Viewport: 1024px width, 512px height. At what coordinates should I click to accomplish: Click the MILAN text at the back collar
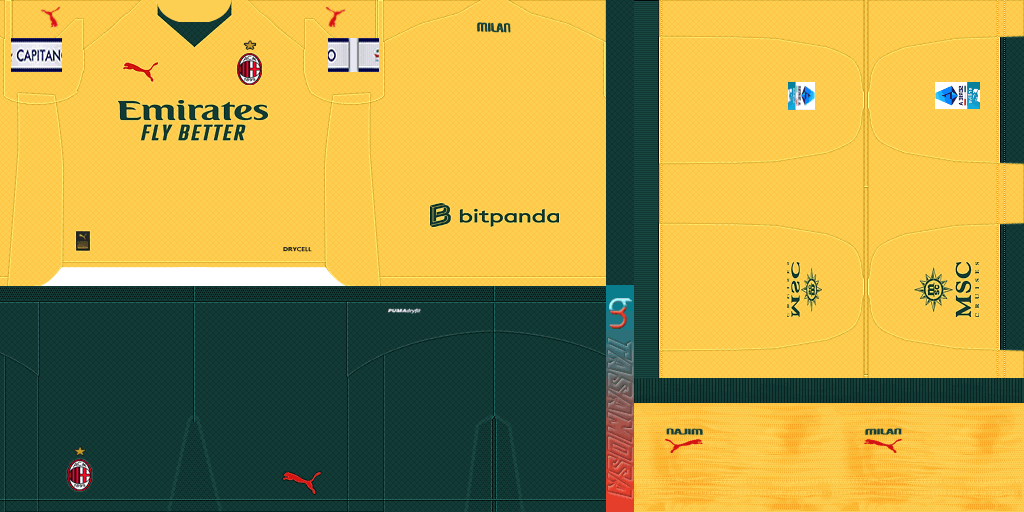tap(494, 27)
